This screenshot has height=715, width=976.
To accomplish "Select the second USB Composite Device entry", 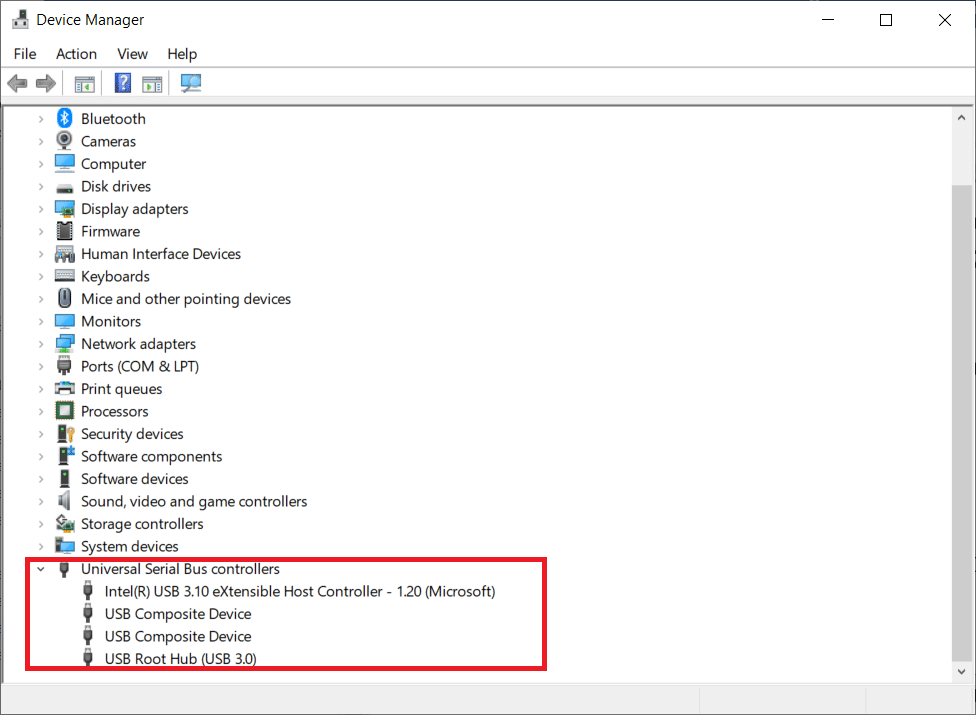I will pyautogui.click(x=178, y=636).
